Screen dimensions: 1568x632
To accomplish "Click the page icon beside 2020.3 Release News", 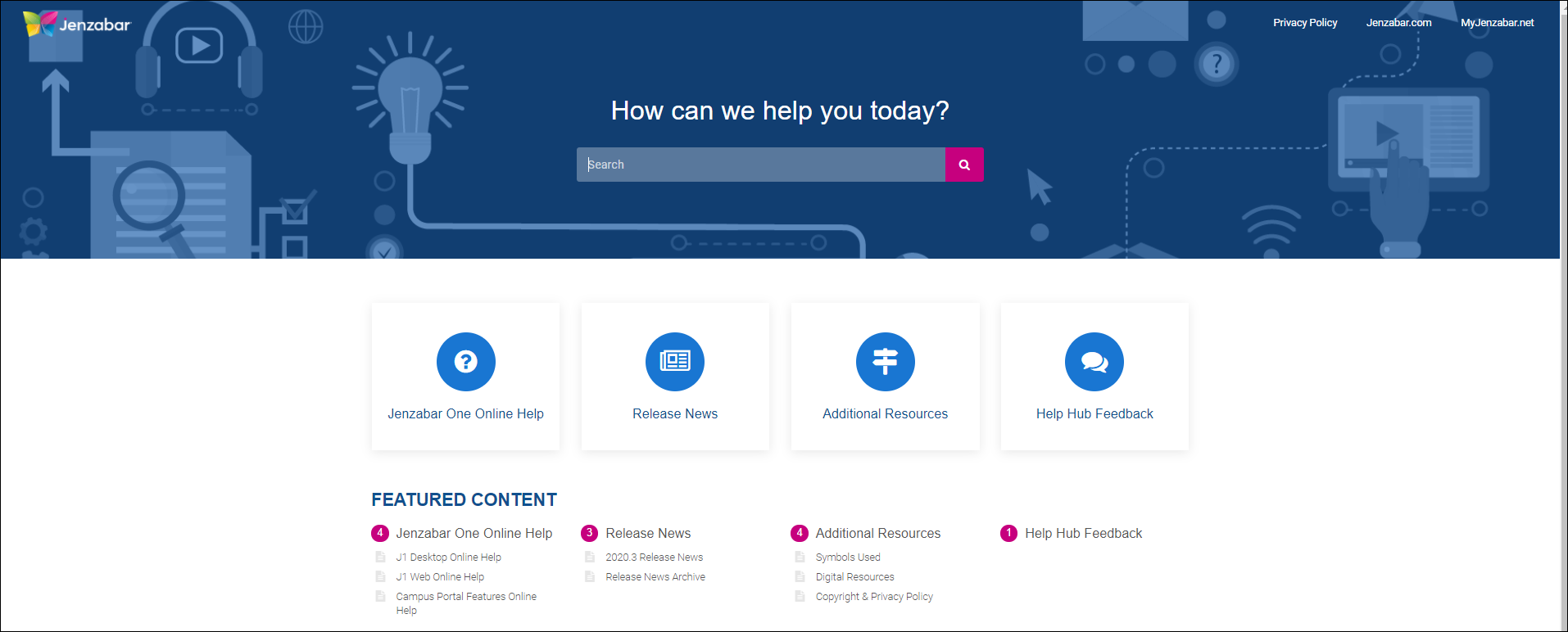I will [590, 557].
